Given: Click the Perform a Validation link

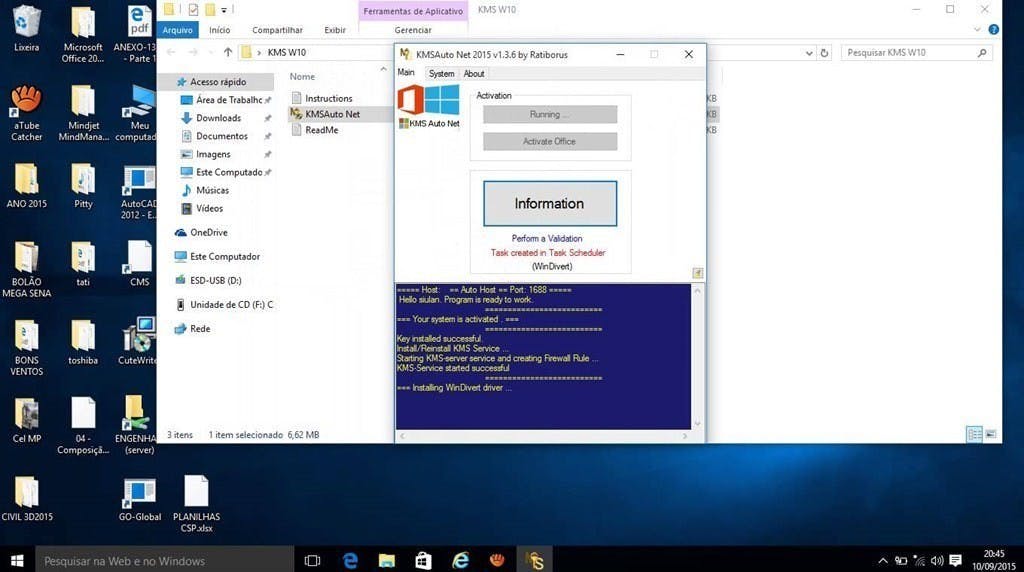Looking at the screenshot, I should tap(547, 238).
